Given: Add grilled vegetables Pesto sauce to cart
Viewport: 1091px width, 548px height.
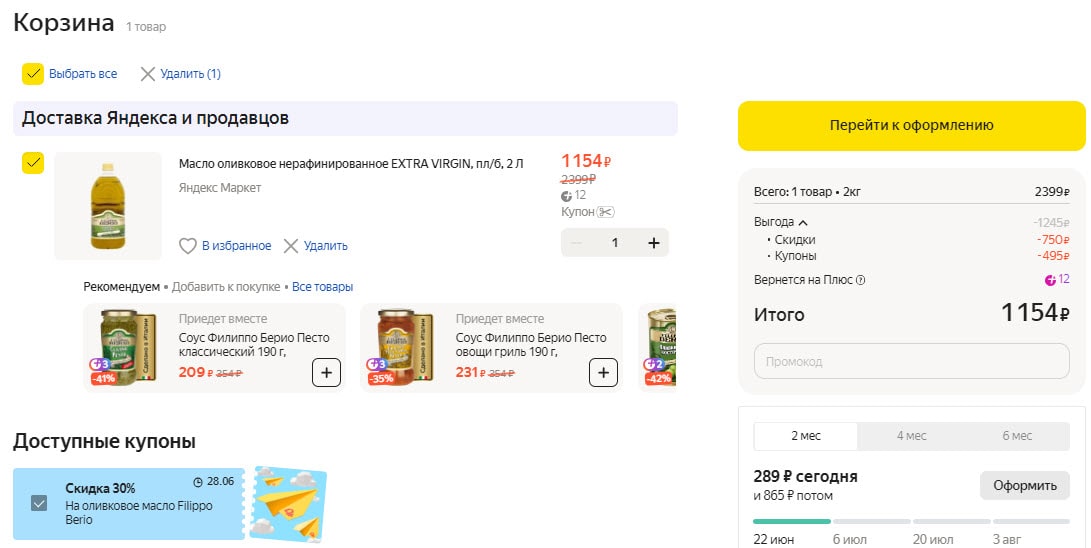Looking at the screenshot, I should [x=602, y=373].
